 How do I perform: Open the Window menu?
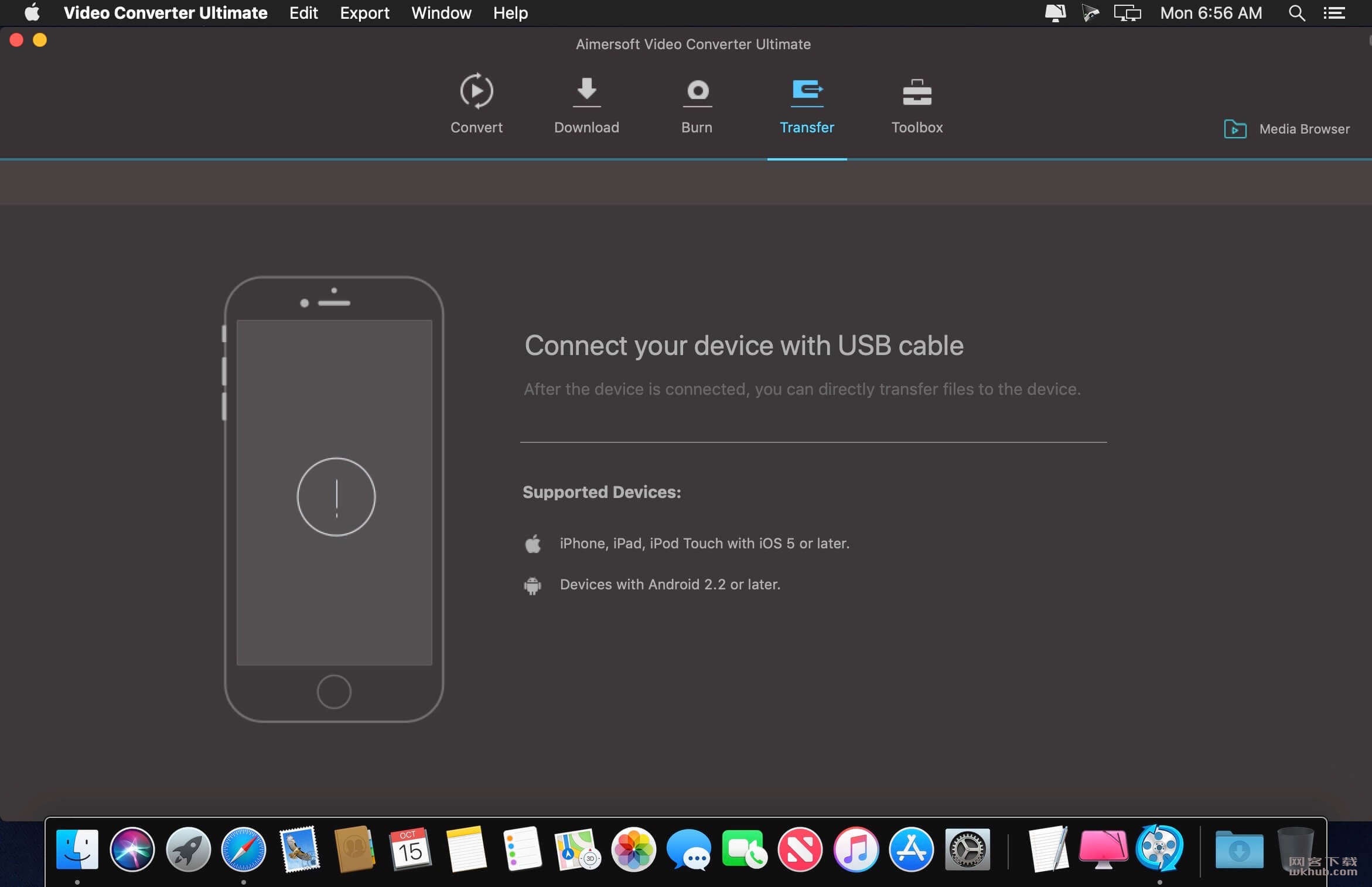coord(441,13)
